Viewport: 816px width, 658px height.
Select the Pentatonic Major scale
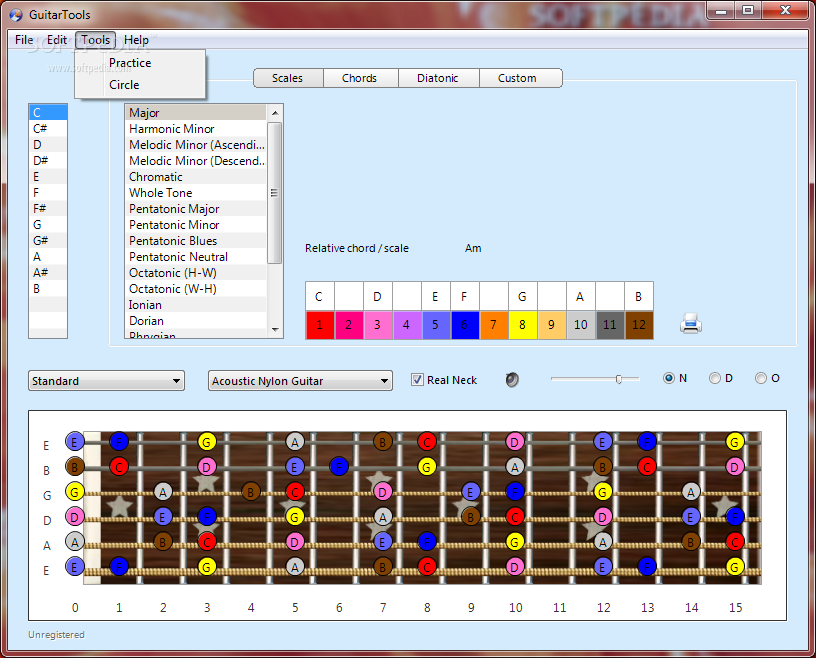(x=196, y=209)
